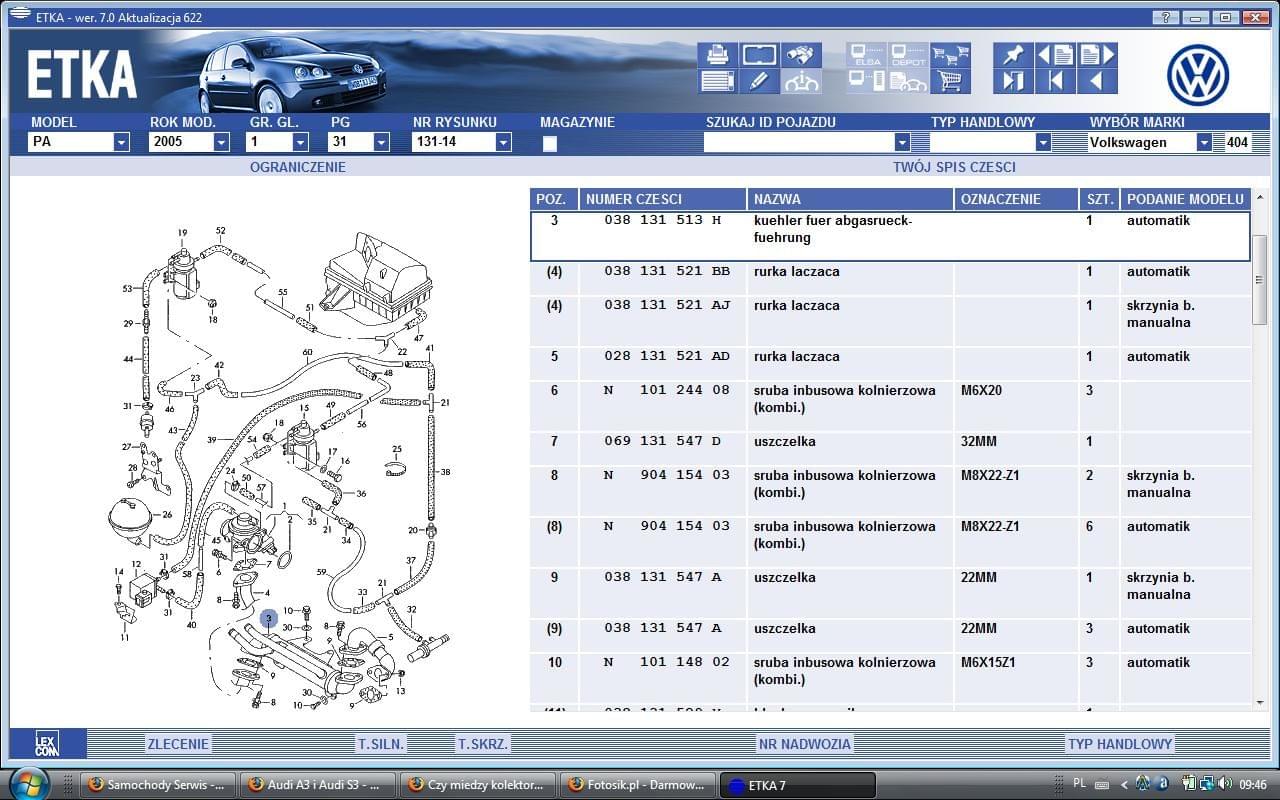
Task: Click the DEPOT connection icon
Action: pos(908,55)
